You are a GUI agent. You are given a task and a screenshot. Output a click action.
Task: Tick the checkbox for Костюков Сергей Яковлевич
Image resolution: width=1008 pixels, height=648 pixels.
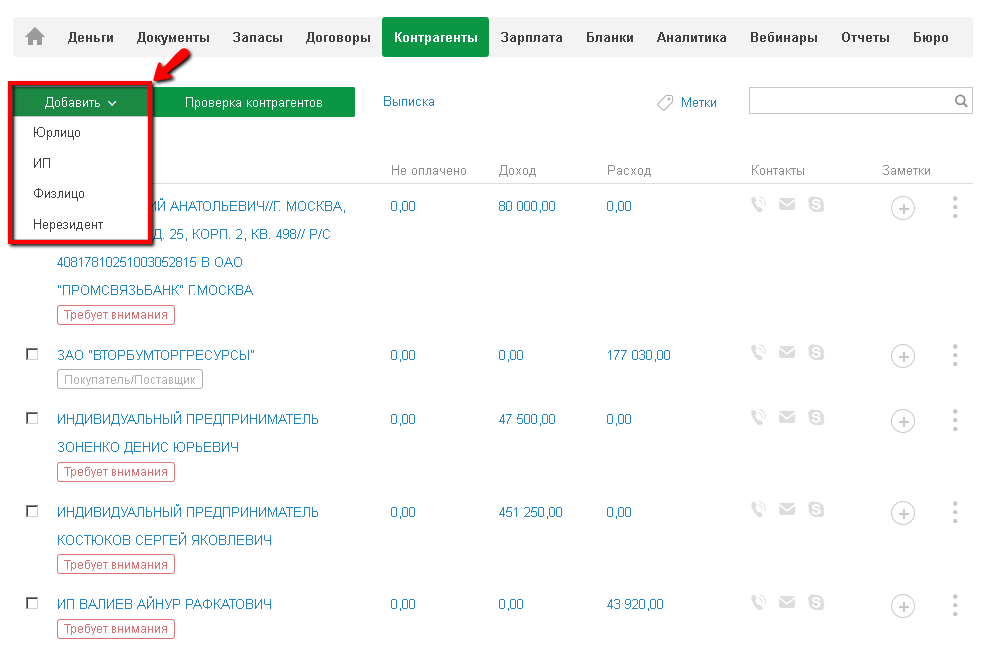(32, 510)
